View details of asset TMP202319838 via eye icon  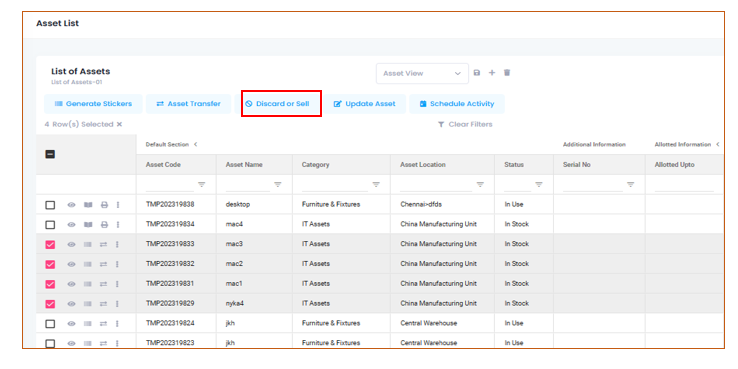click(72, 205)
